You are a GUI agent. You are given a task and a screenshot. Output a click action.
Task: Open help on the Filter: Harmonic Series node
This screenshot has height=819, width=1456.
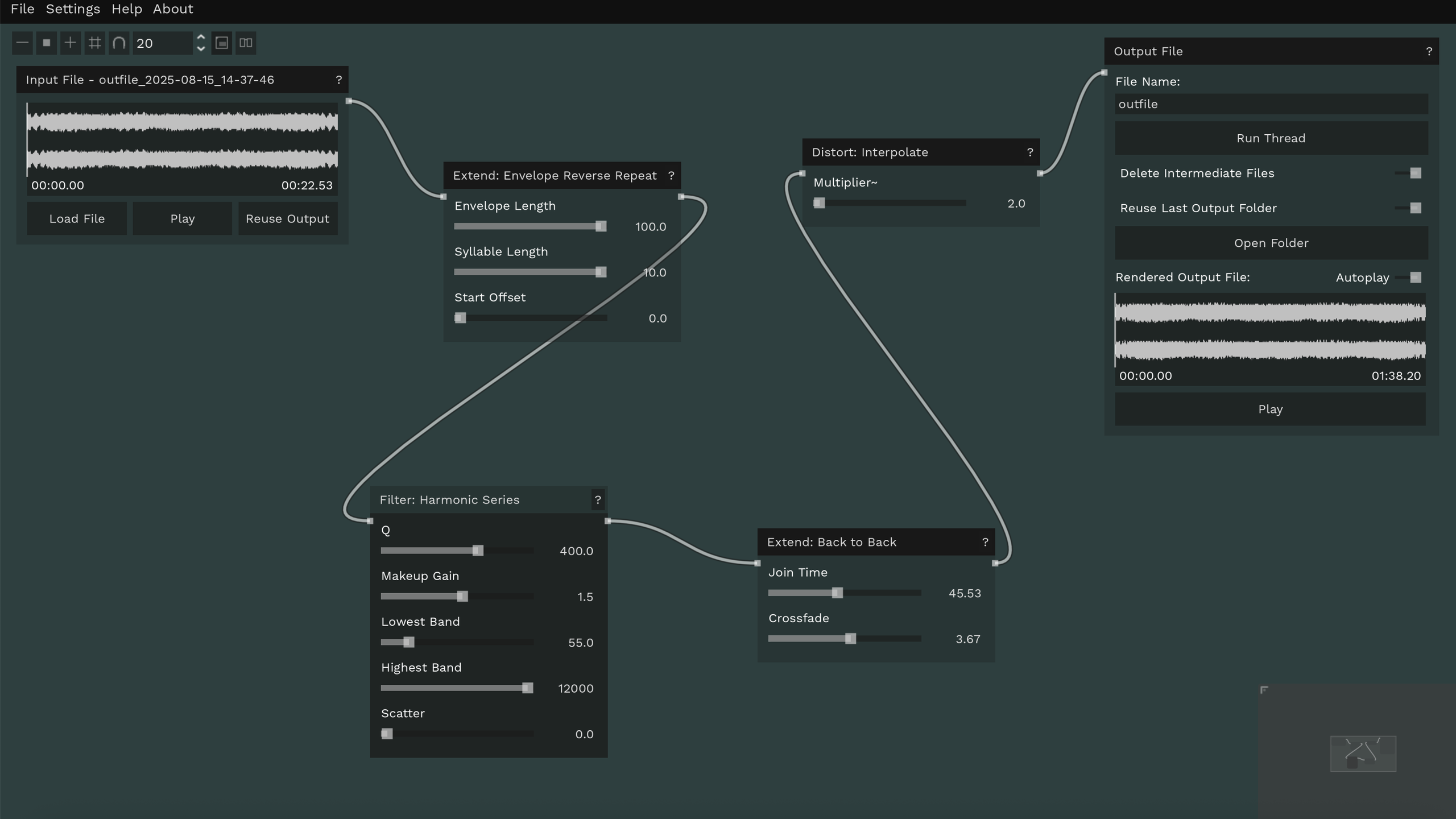click(x=598, y=500)
